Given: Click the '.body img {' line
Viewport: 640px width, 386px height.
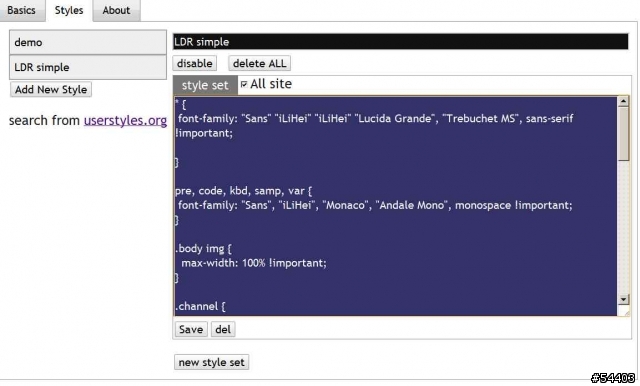Looking at the screenshot, I should coord(204,248).
